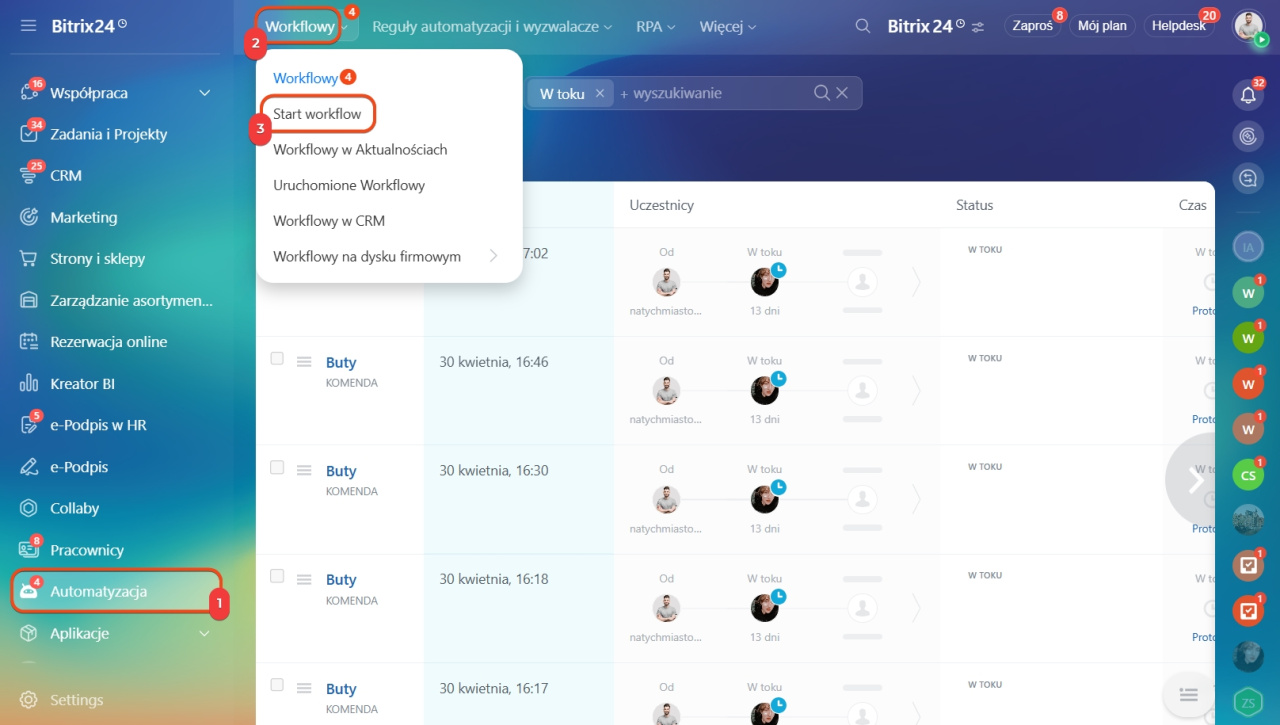Select Workflowy in the dropdown menu
1280x725 pixels.
tap(305, 78)
